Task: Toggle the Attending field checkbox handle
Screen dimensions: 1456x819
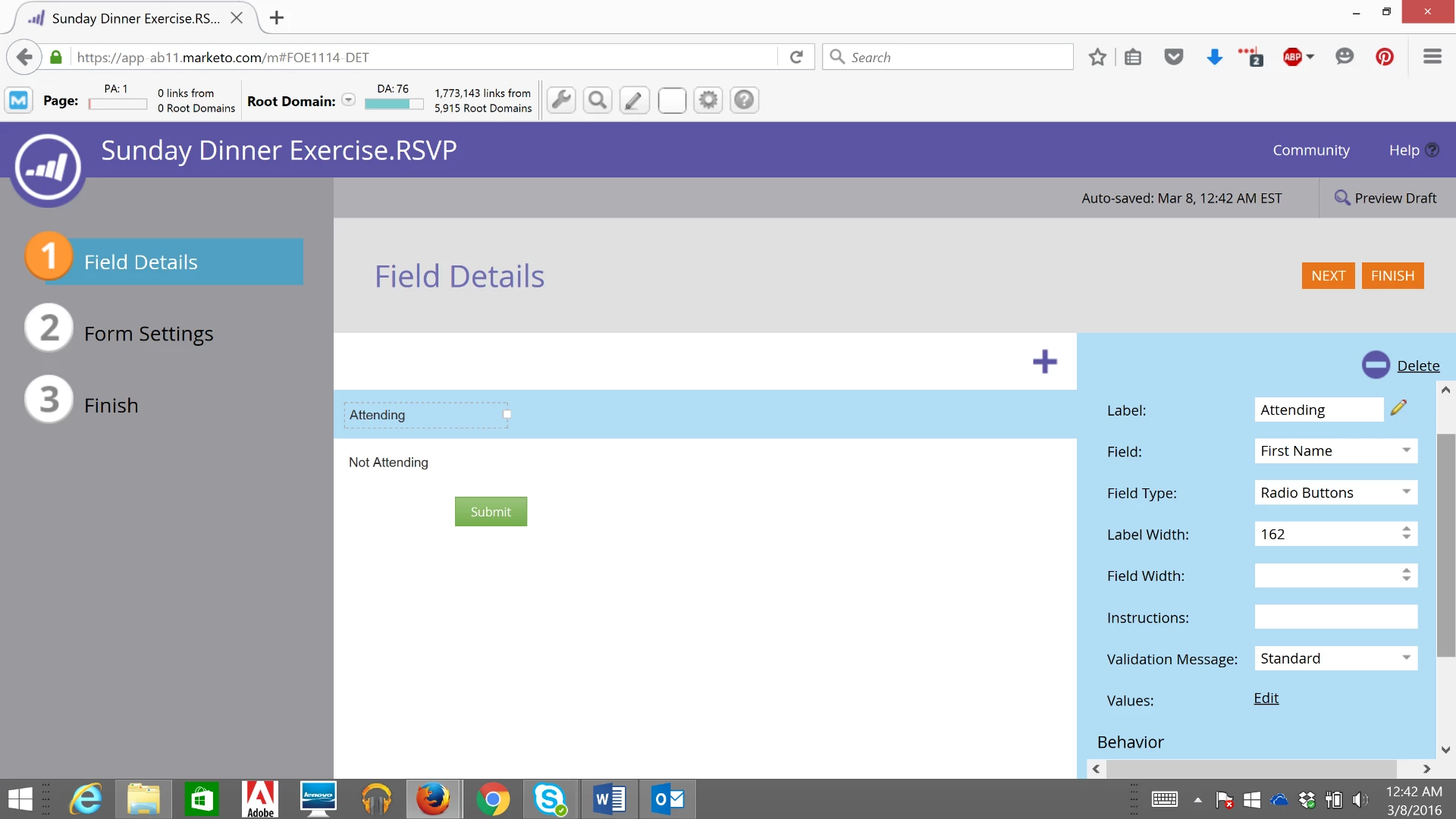Action: [x=507, y=414]
